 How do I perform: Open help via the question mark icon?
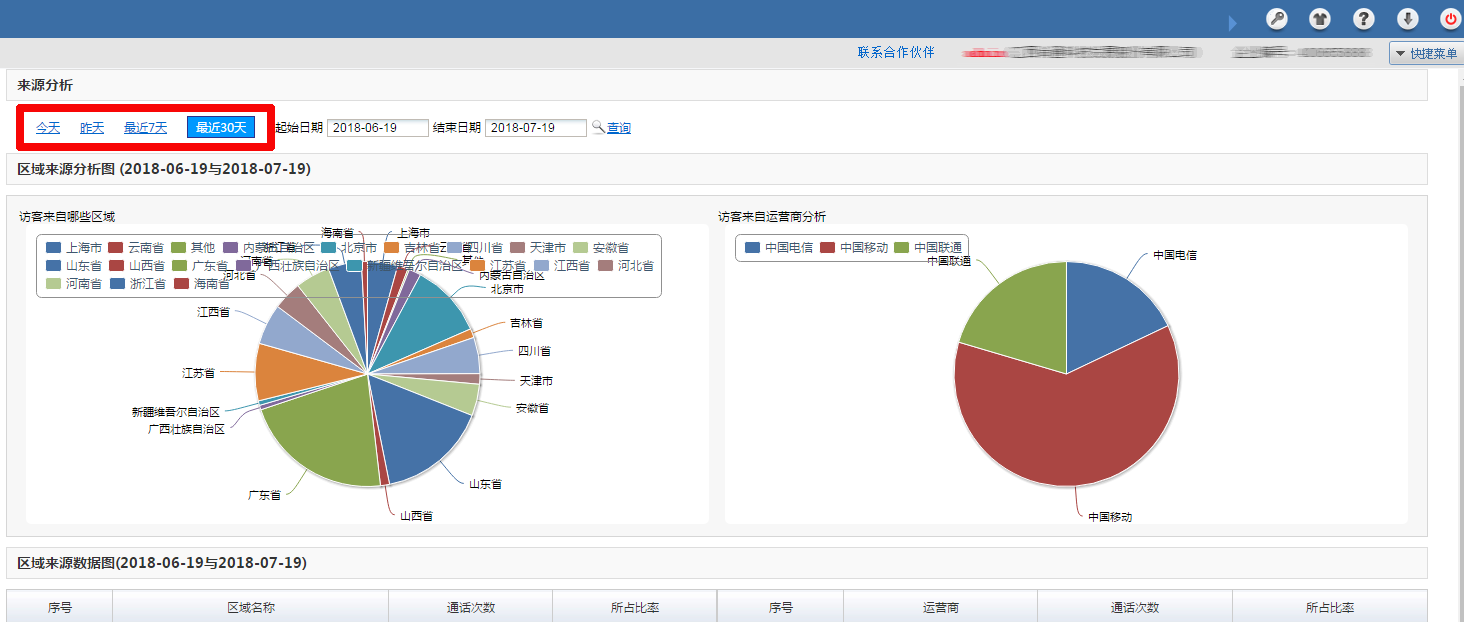coord(1363,18)
